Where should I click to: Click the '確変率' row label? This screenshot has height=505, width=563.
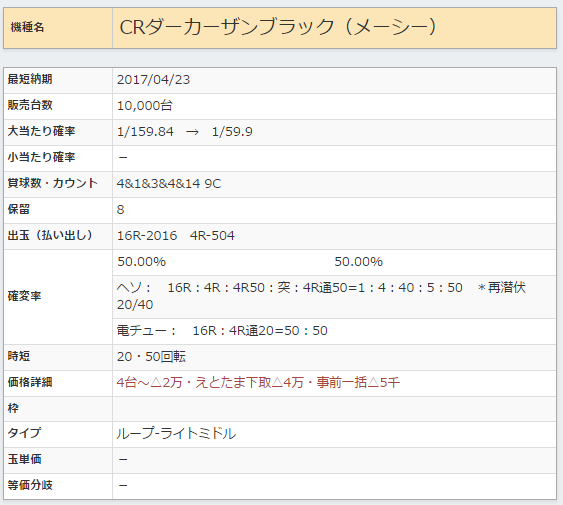[x=24, y=296]
